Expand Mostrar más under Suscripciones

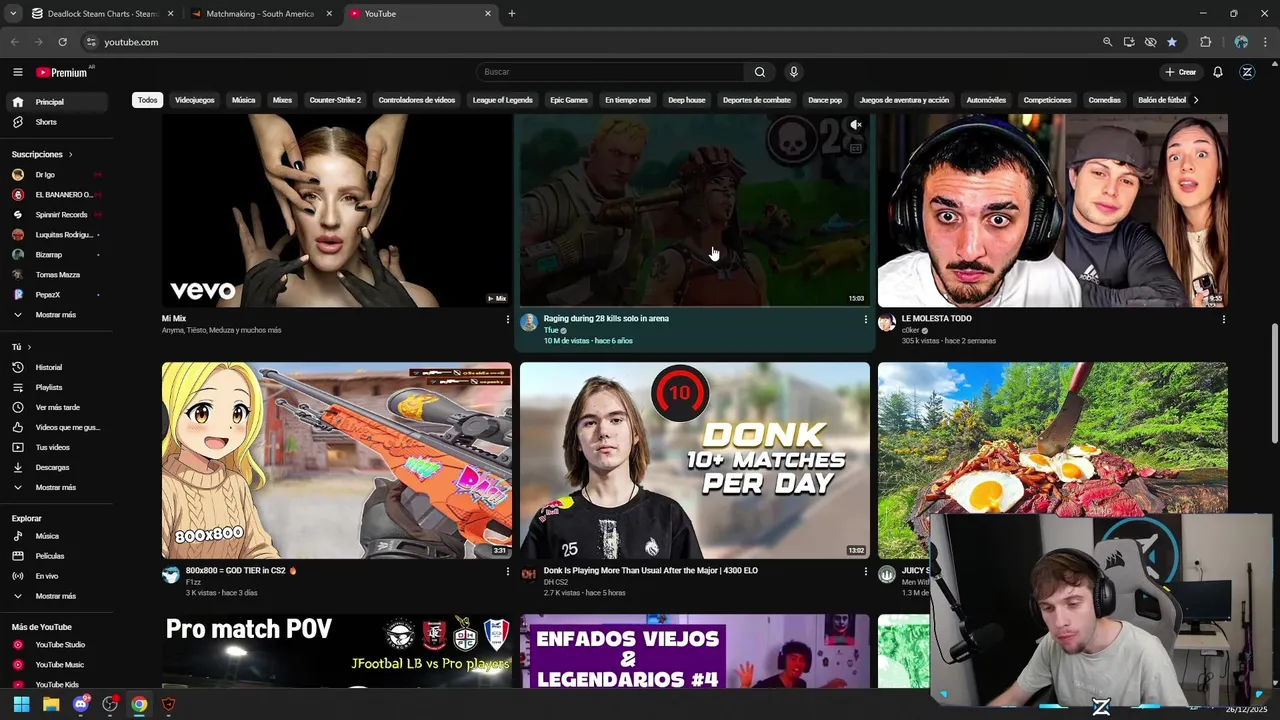(x=55, y=315)
